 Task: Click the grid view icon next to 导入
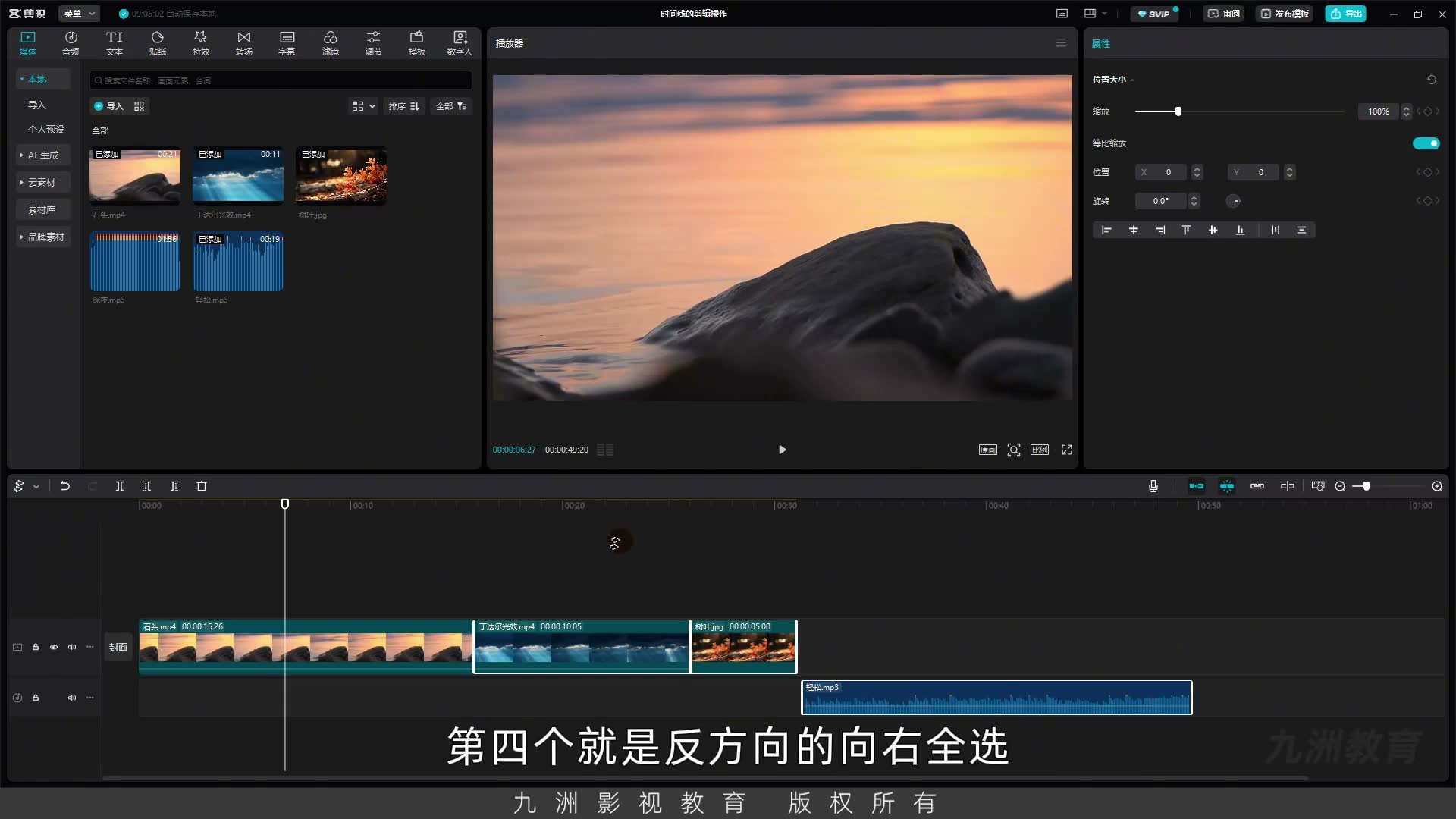[140, 106]
